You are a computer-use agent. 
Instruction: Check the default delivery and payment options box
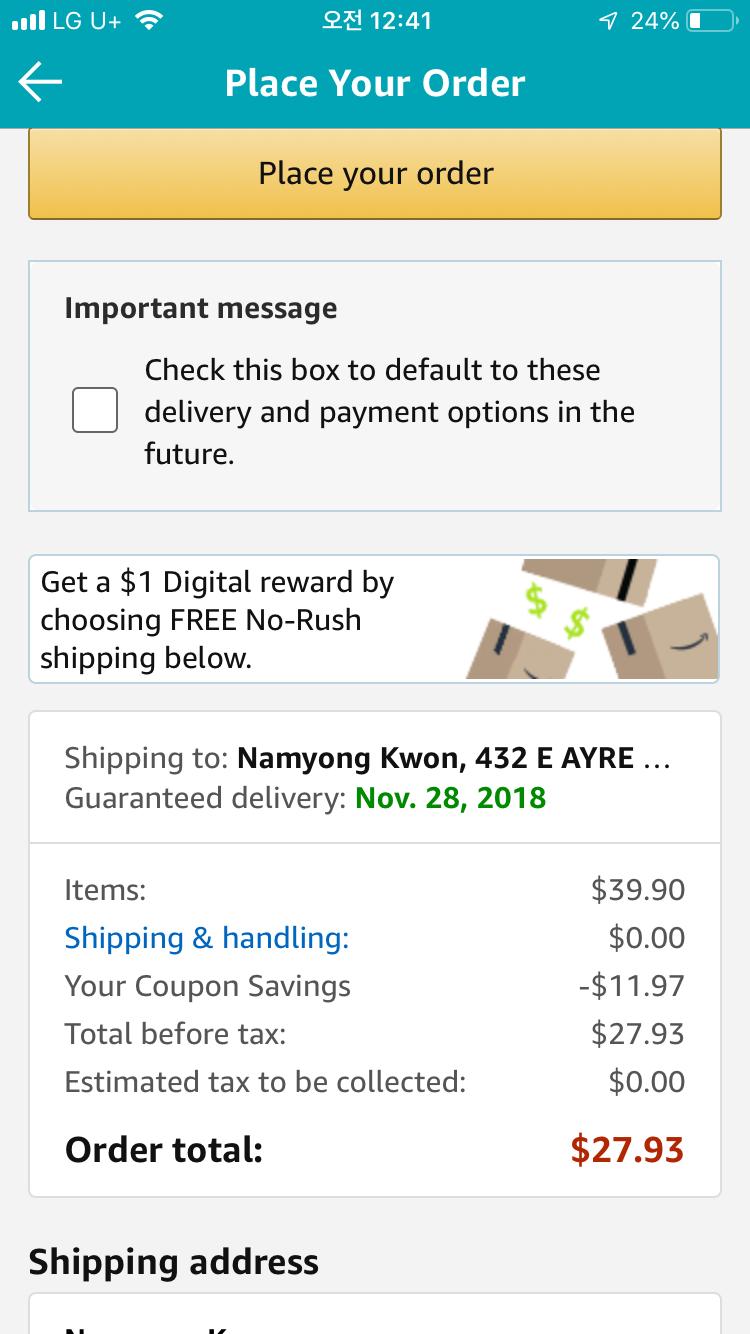pyautogui.click(x=95, y=411)
